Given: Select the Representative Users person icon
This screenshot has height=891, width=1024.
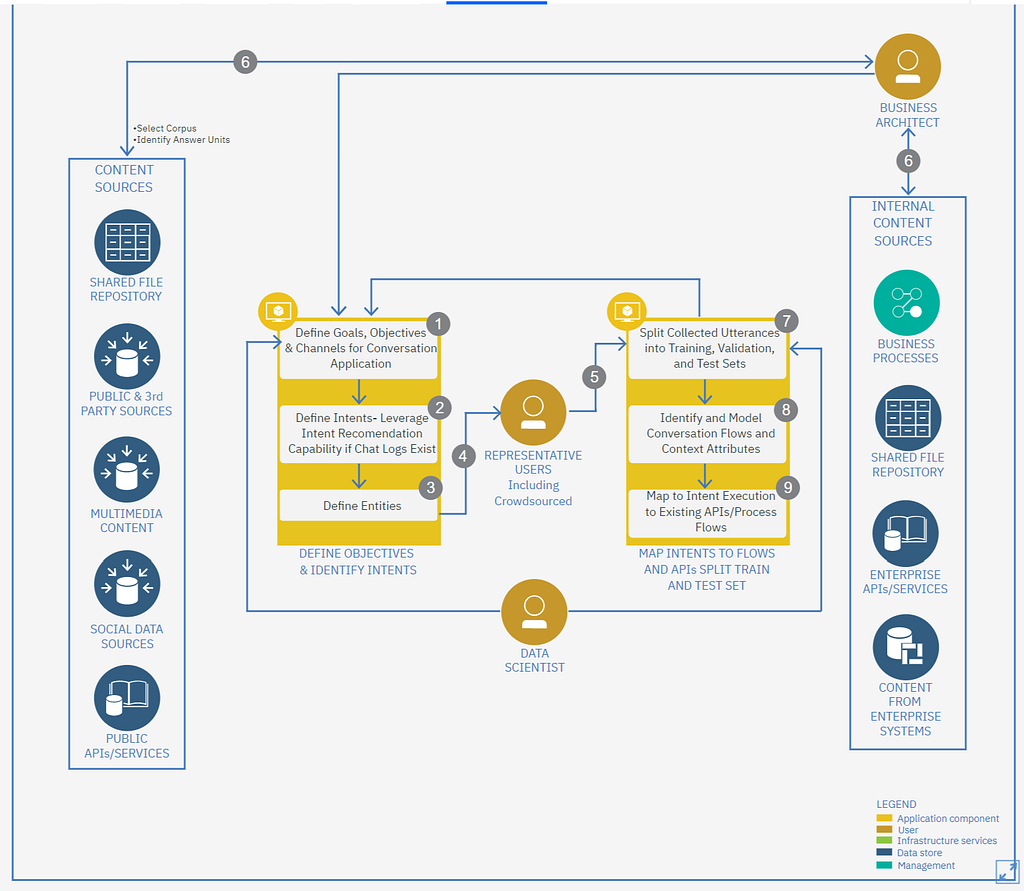Looking at the screenshot, I should (x=533, y=412).
